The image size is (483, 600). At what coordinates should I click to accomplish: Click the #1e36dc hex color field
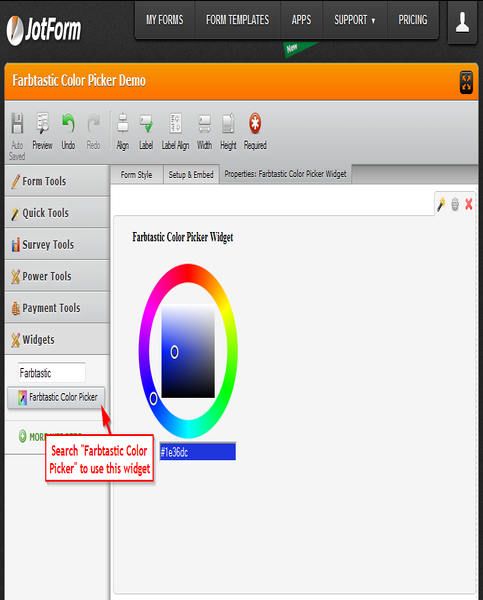coord(197,452)
